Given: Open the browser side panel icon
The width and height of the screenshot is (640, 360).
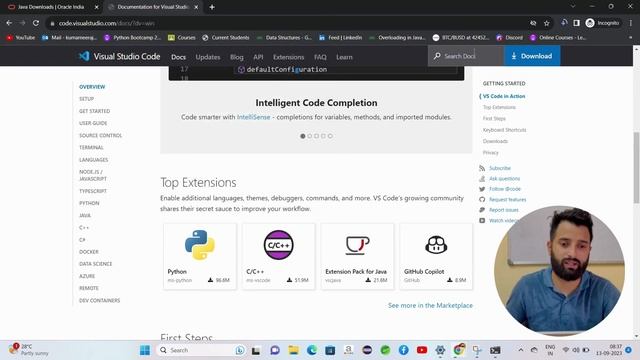Looking at the screenshot, I should [576, 23].
